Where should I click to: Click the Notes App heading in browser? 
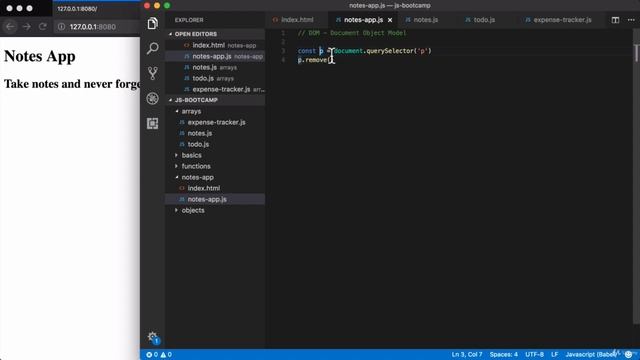pyautogui.click(x=40, y=56)
